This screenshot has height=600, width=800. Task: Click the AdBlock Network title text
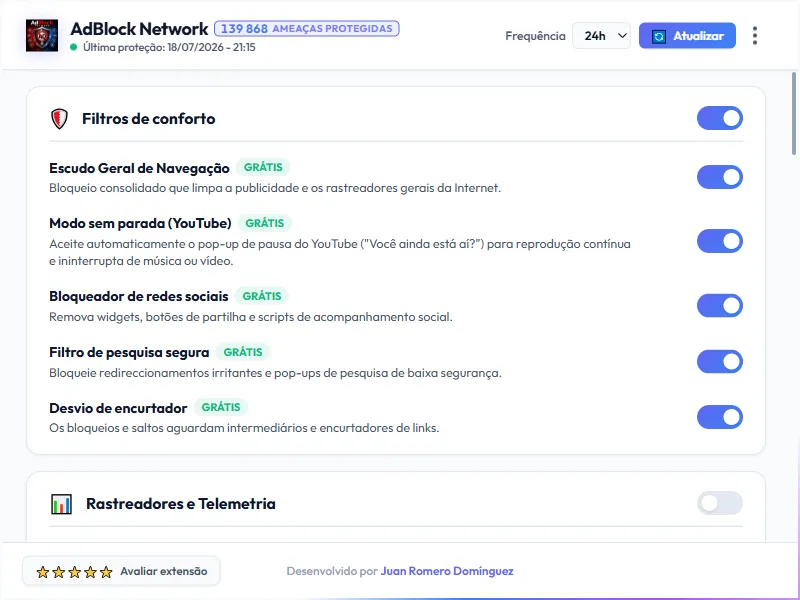[x=139, y=29]
